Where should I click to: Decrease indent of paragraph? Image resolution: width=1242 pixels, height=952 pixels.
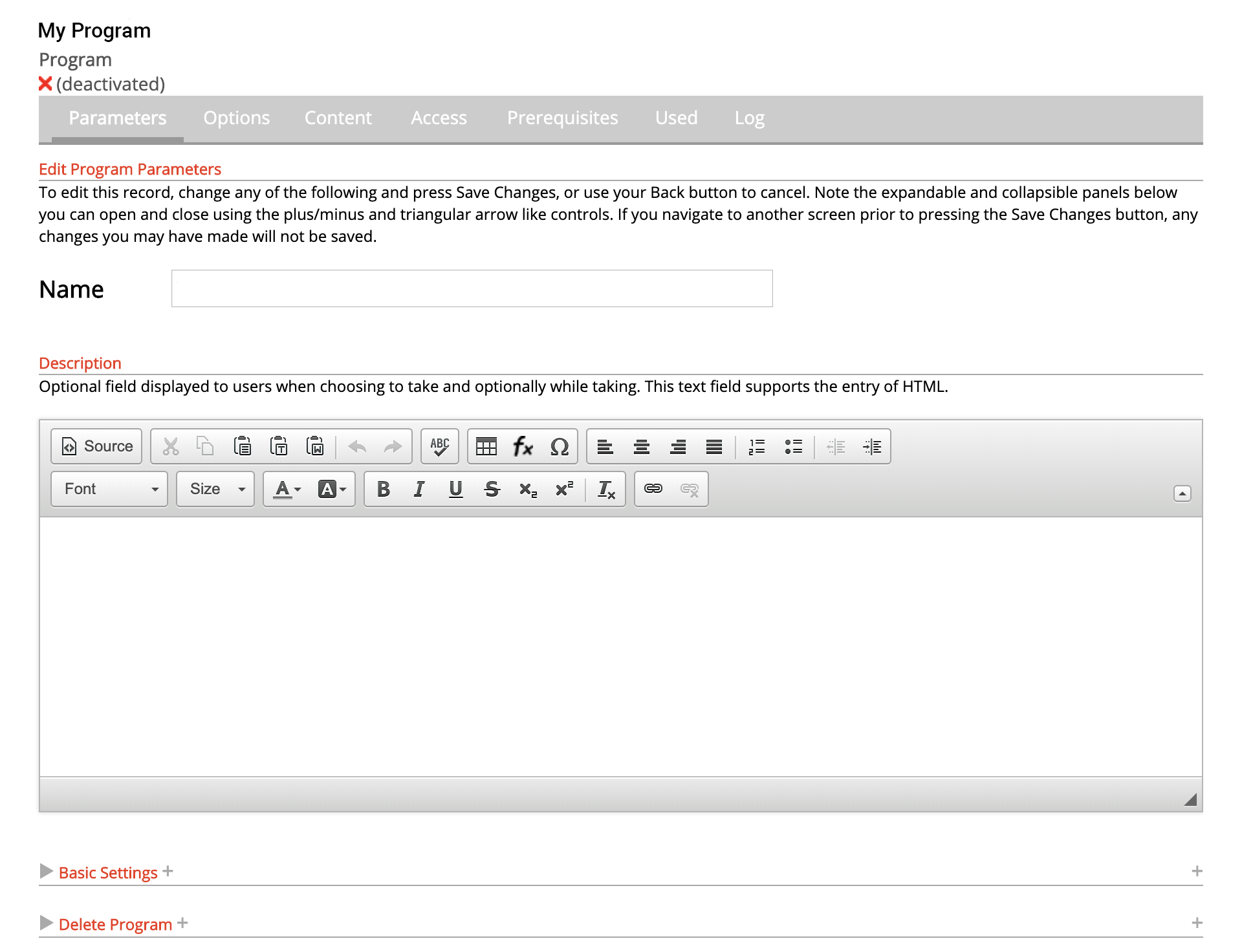pos(836,446)
